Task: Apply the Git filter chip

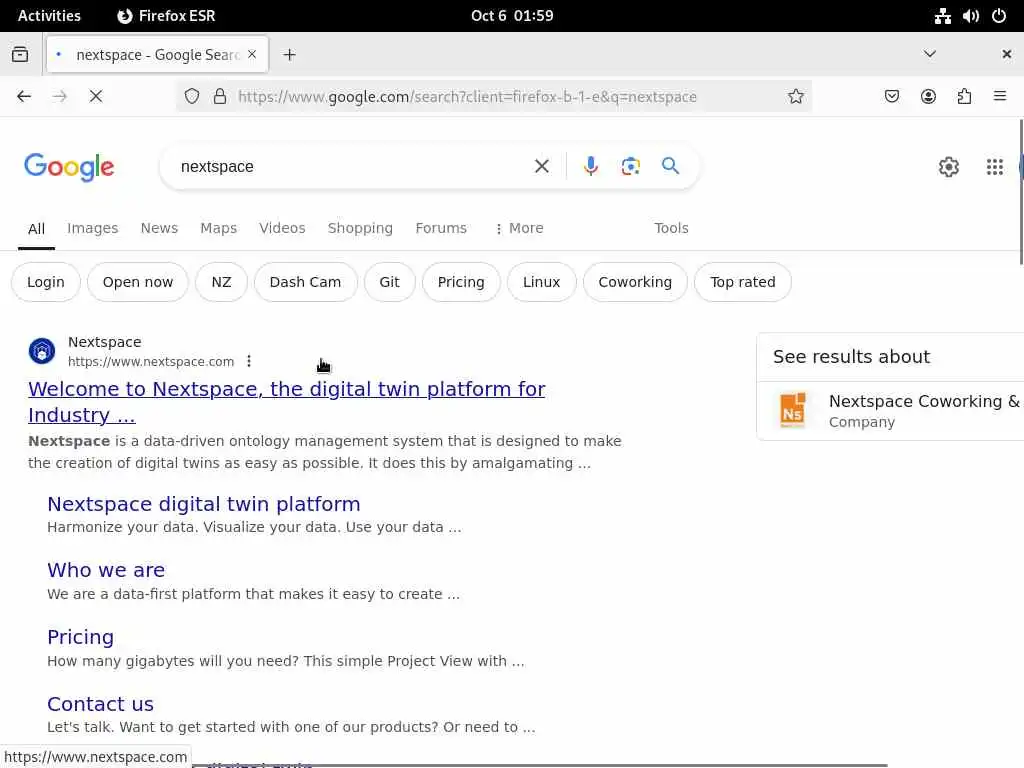Action: tap(389, 282)
